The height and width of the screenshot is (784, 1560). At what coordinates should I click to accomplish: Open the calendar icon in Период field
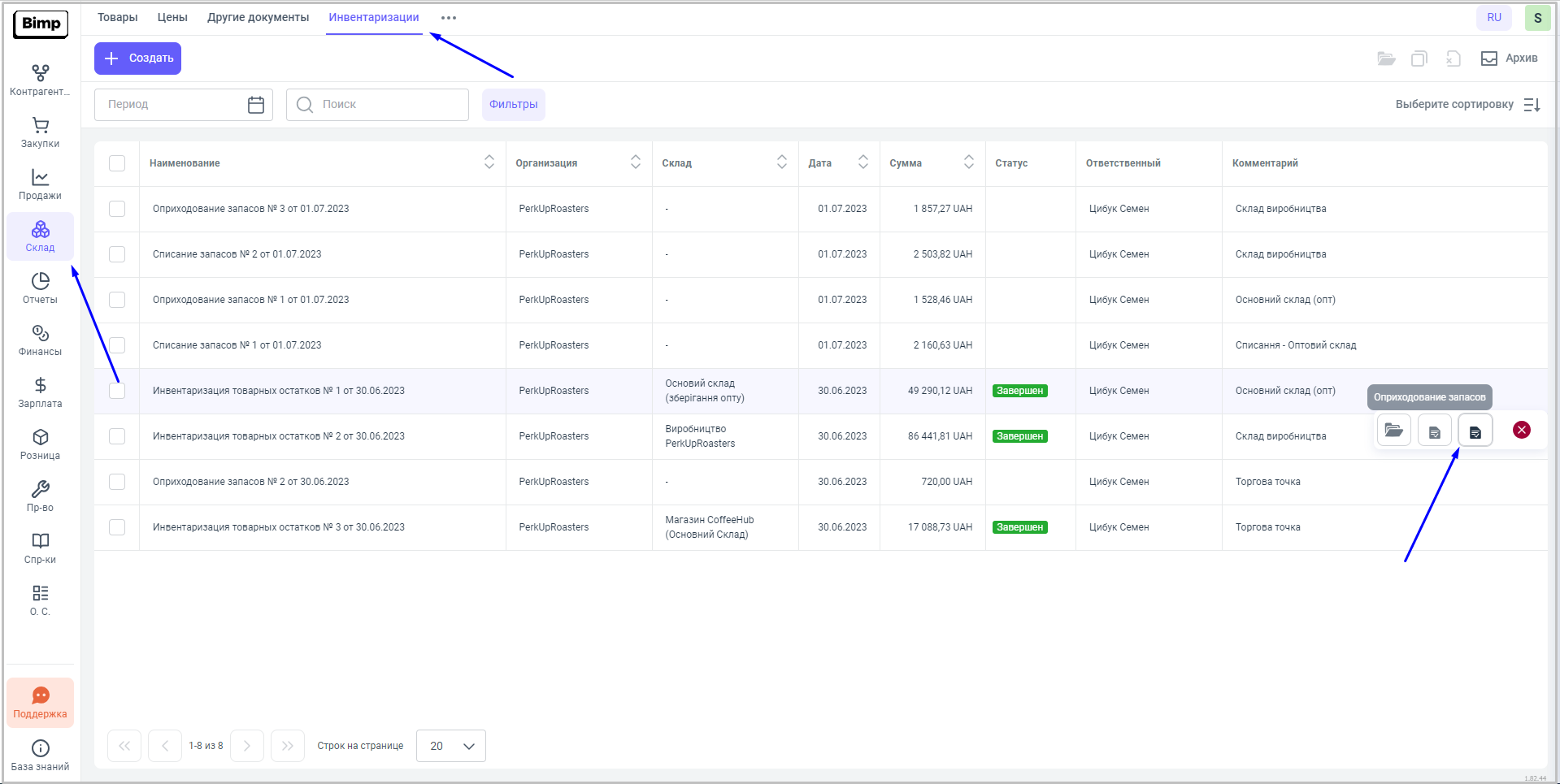click(255, 105)
